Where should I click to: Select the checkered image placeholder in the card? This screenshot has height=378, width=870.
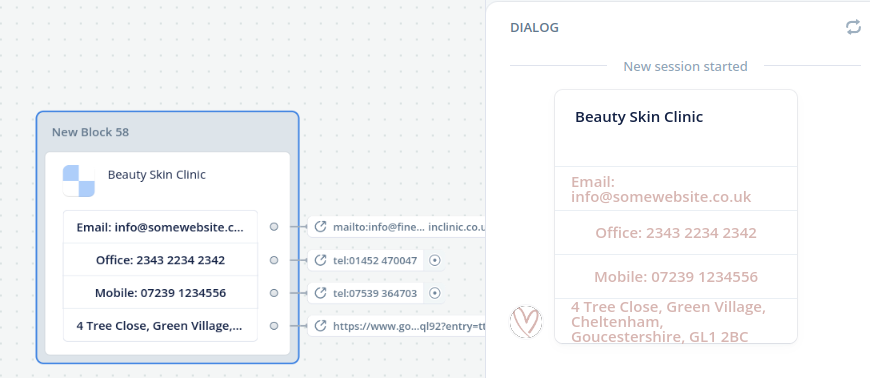79,180
